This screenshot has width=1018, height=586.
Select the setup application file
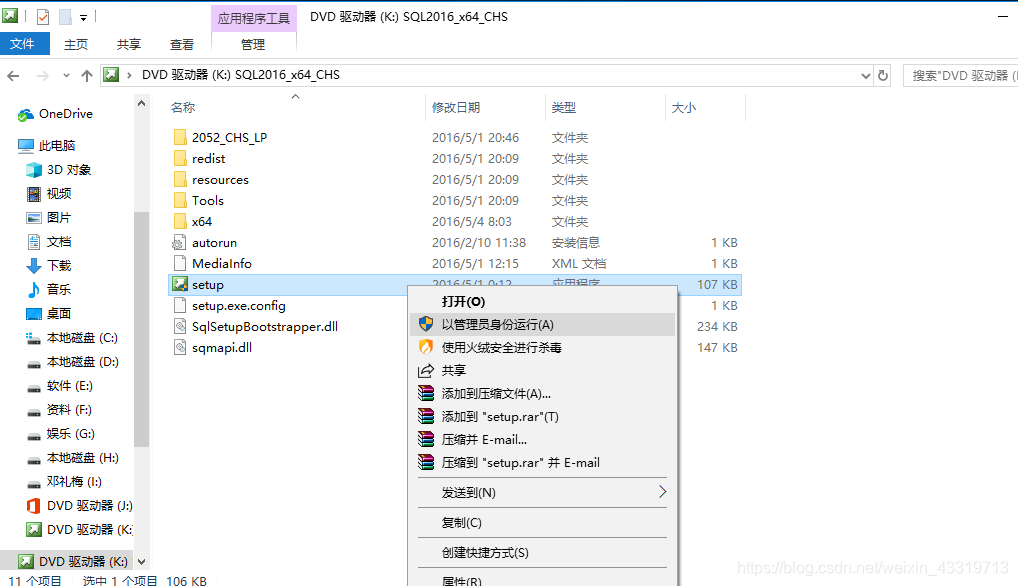[208, 284]
